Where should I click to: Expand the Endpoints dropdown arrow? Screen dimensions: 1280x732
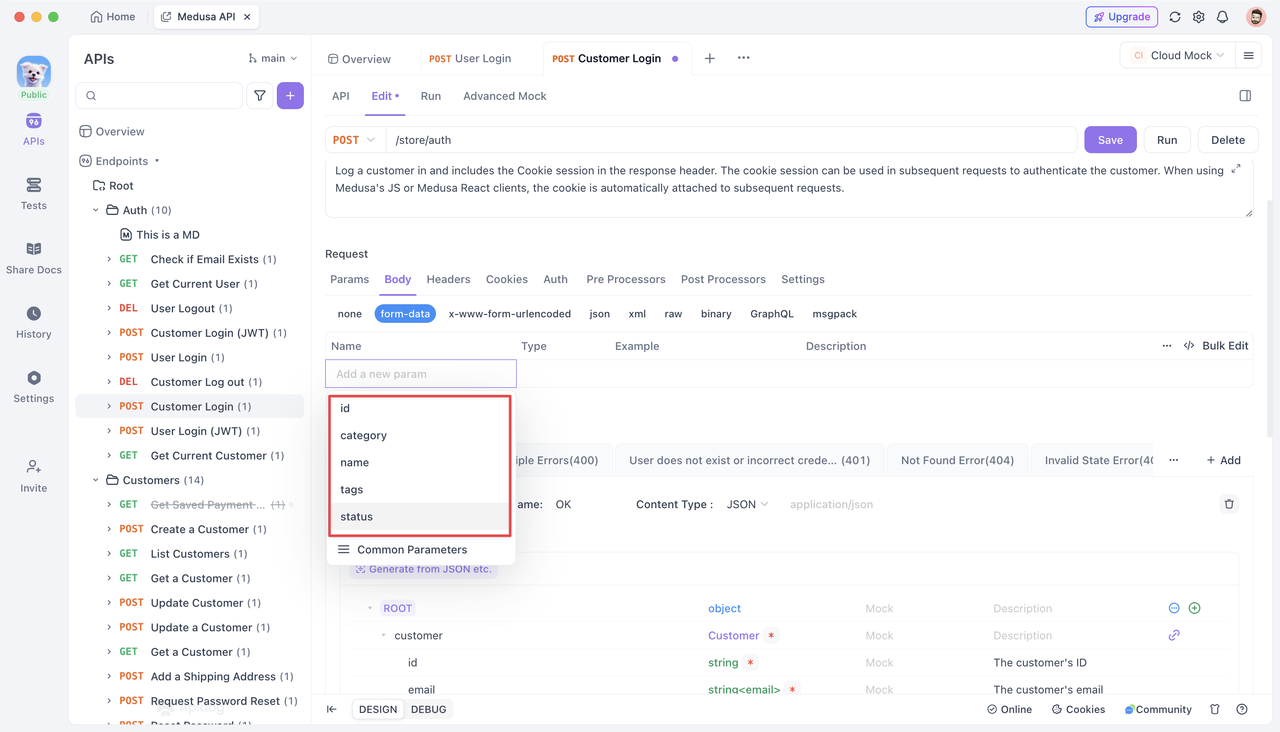[x=157, y=161]
